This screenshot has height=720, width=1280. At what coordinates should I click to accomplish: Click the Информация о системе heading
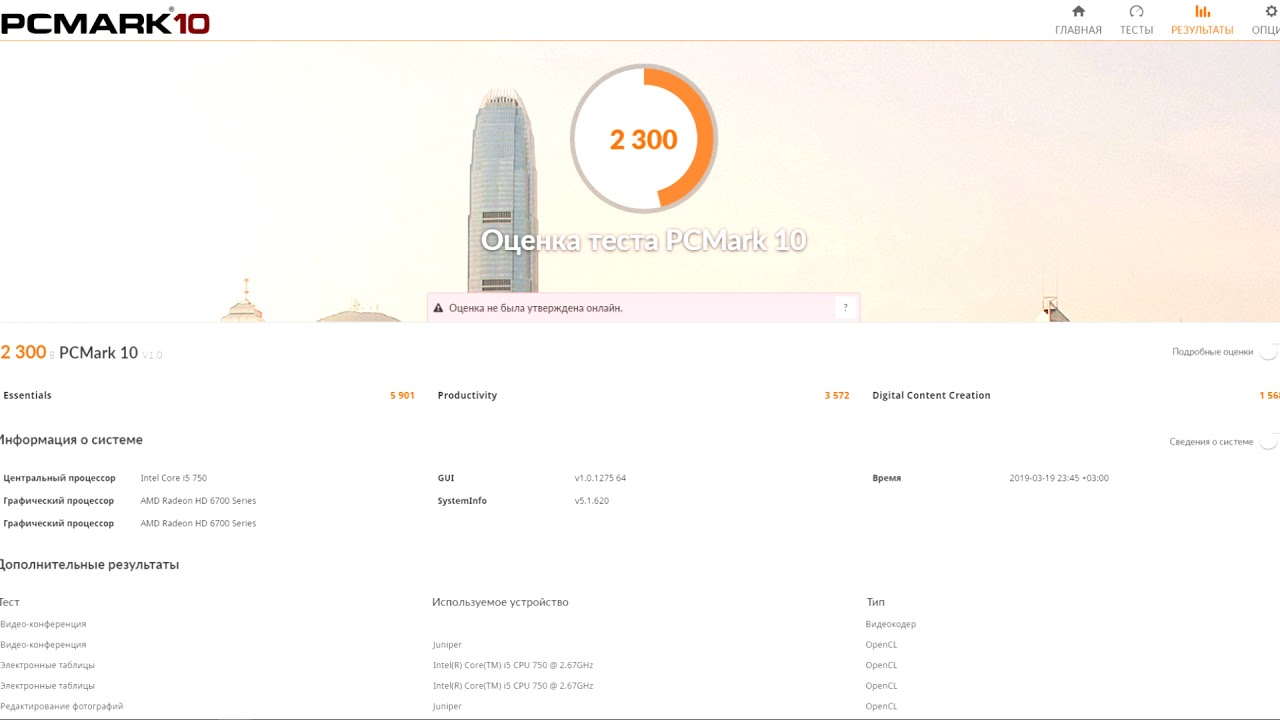click(x=71, y=440)
